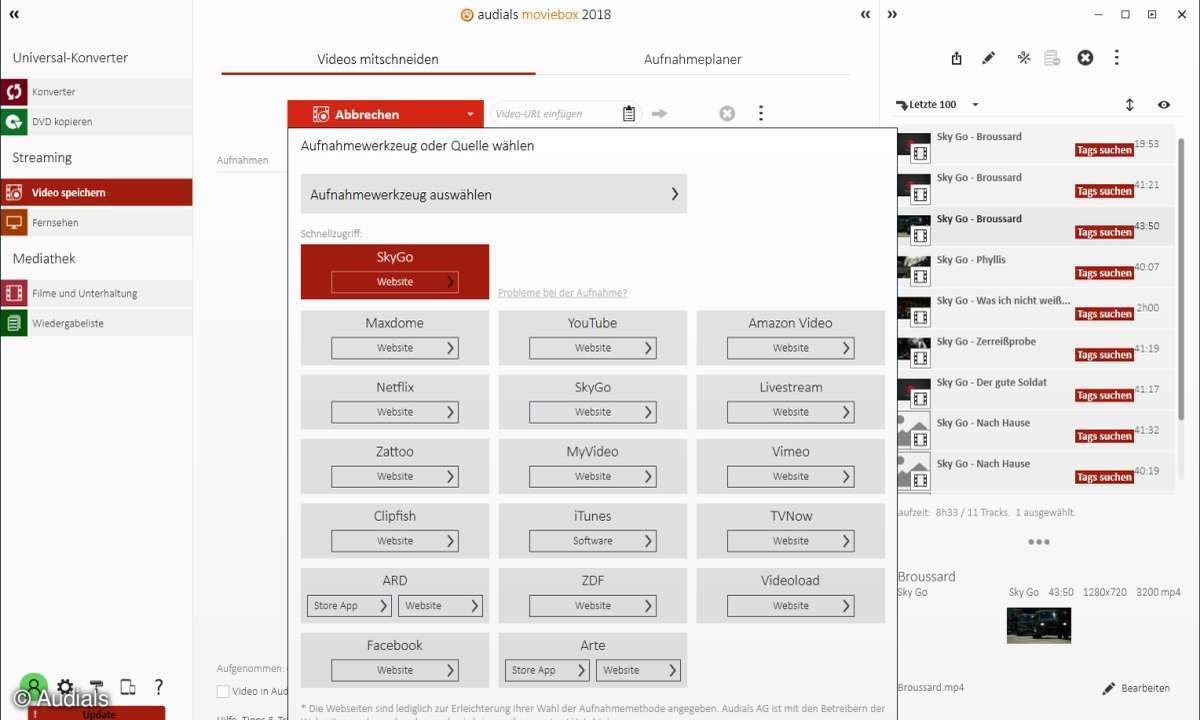
Task: Open the Konverter section icon
Action: (14, 92)
